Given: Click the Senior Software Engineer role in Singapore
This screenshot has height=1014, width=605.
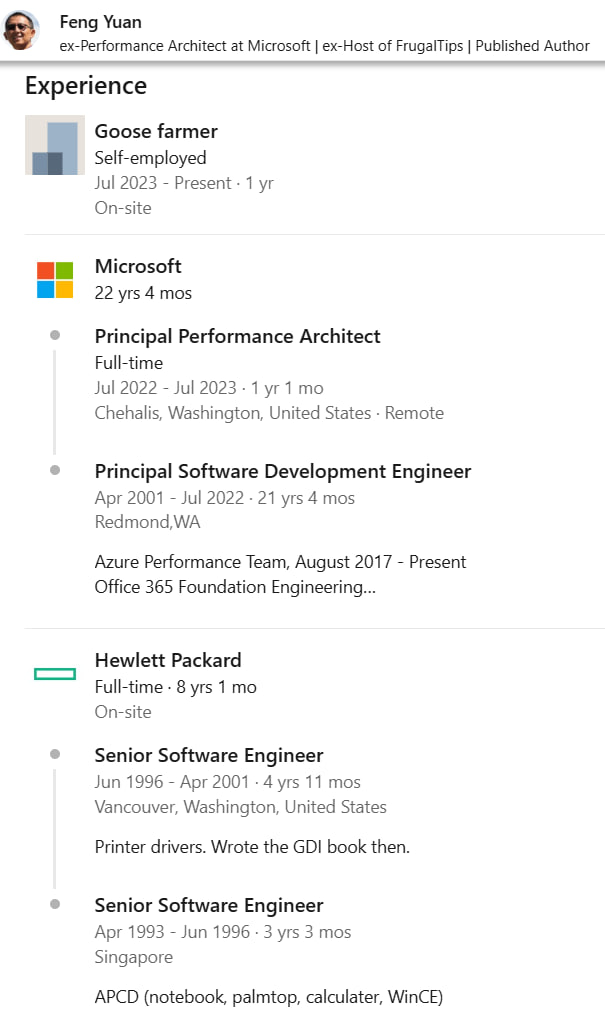Looking at the screenshot, I should pyautogui.click(x=209, y=905).
